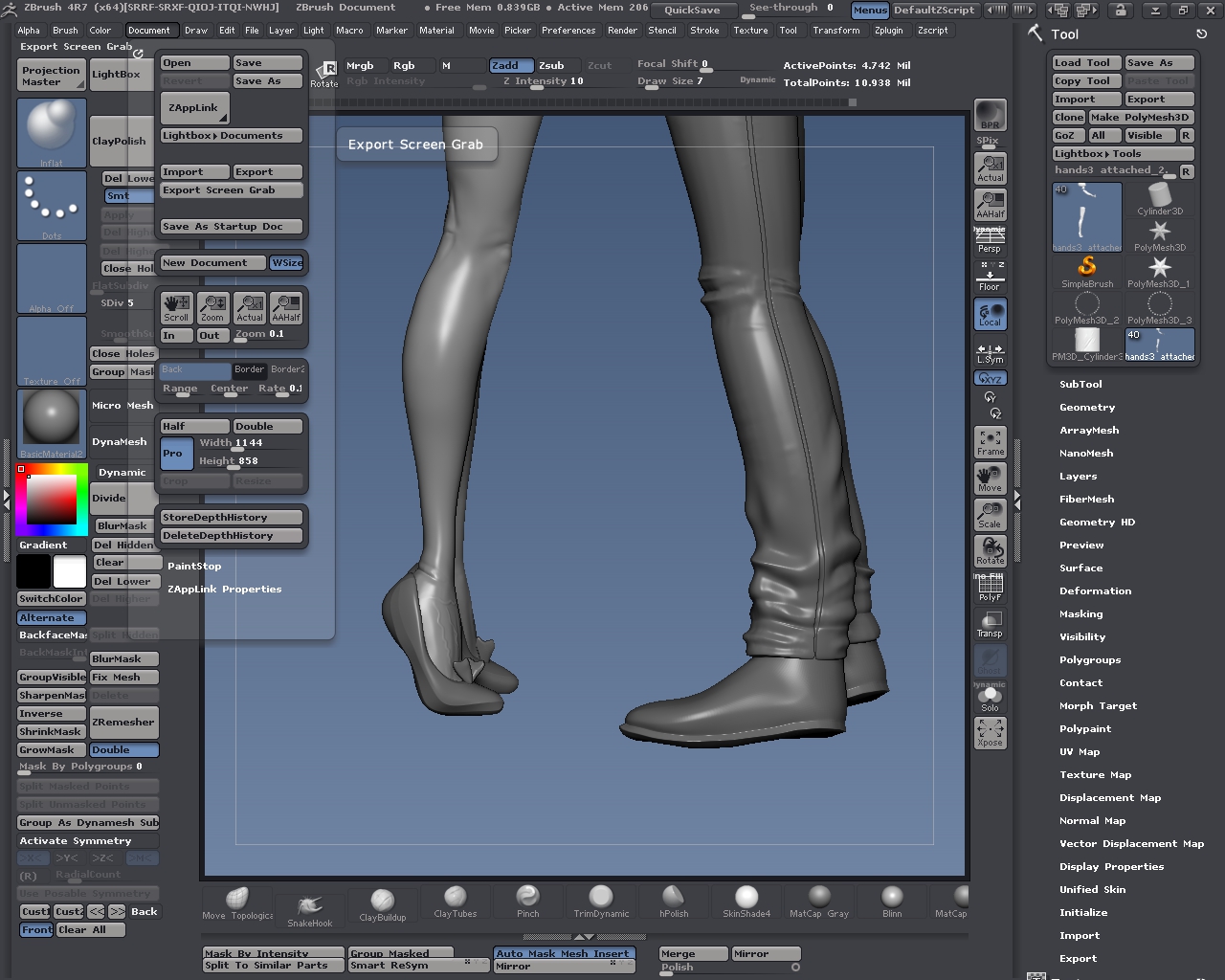Click the StoreDepthHistory button
1225x980 pixels.
[x=232, y=517]
